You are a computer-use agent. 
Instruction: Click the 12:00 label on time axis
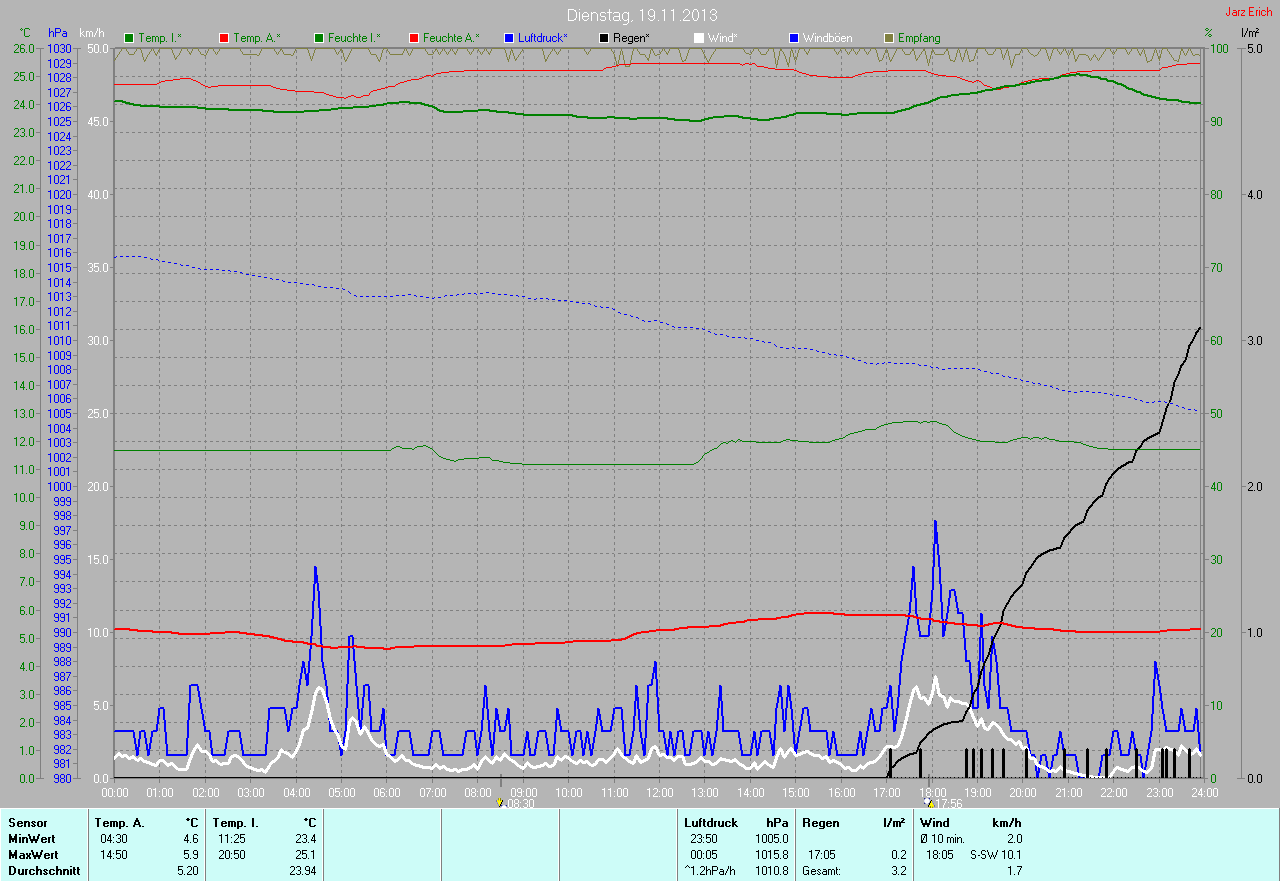[659, 793]
